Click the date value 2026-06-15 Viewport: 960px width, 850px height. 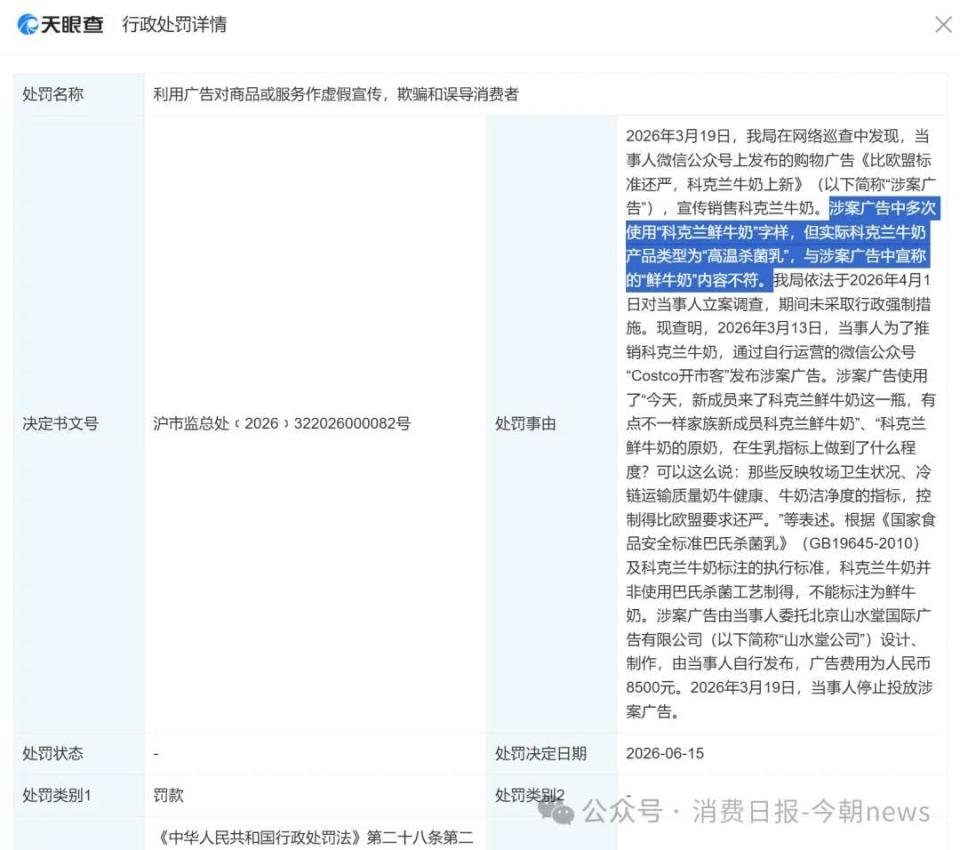pyautogui.click(x=665, y=753)
